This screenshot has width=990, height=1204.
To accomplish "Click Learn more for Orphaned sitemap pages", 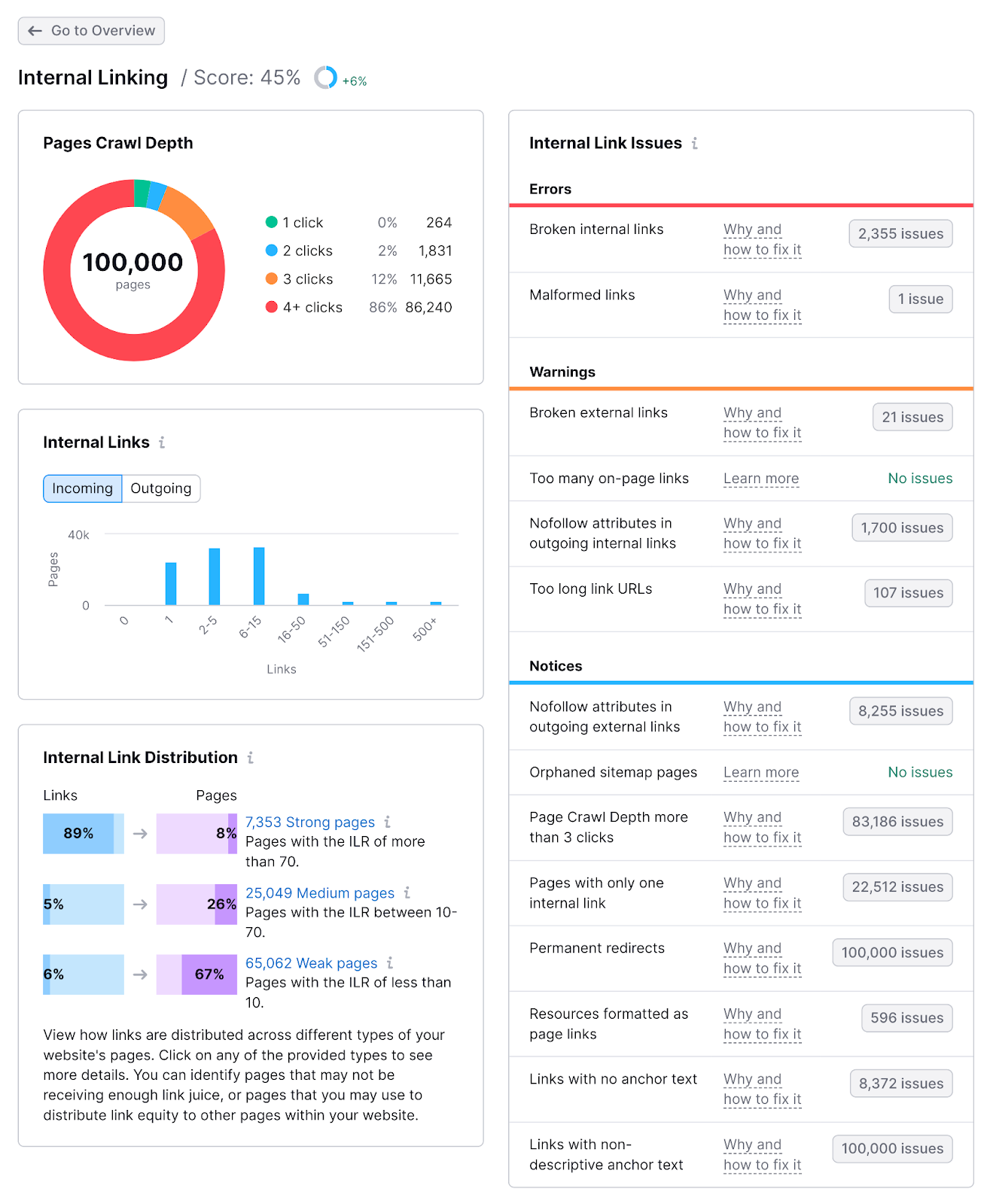I will pos(760,772).
